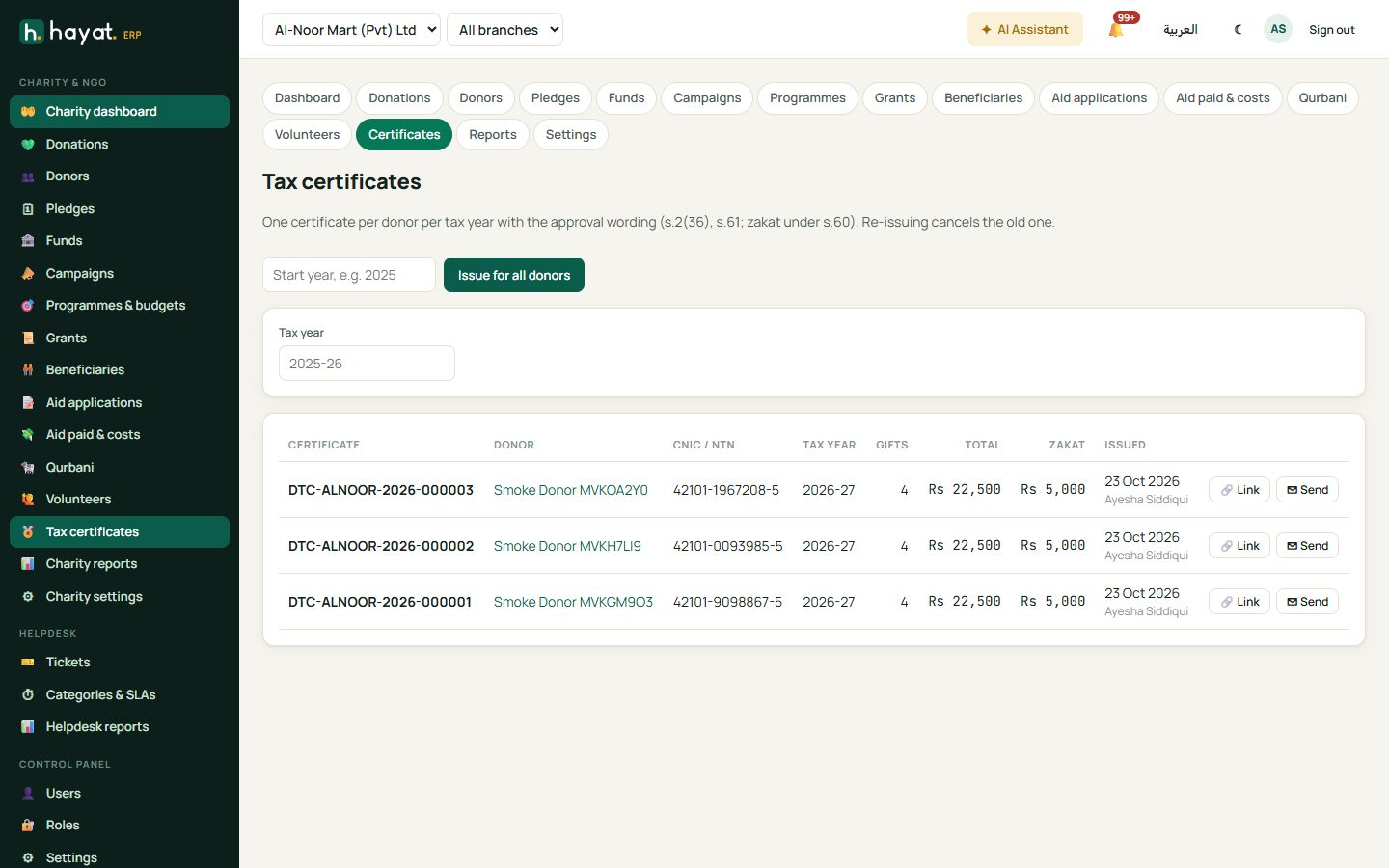Open Categories & SLAs in sidebar
This screenshot has width=1389, height=868.
tap(120, 695)
